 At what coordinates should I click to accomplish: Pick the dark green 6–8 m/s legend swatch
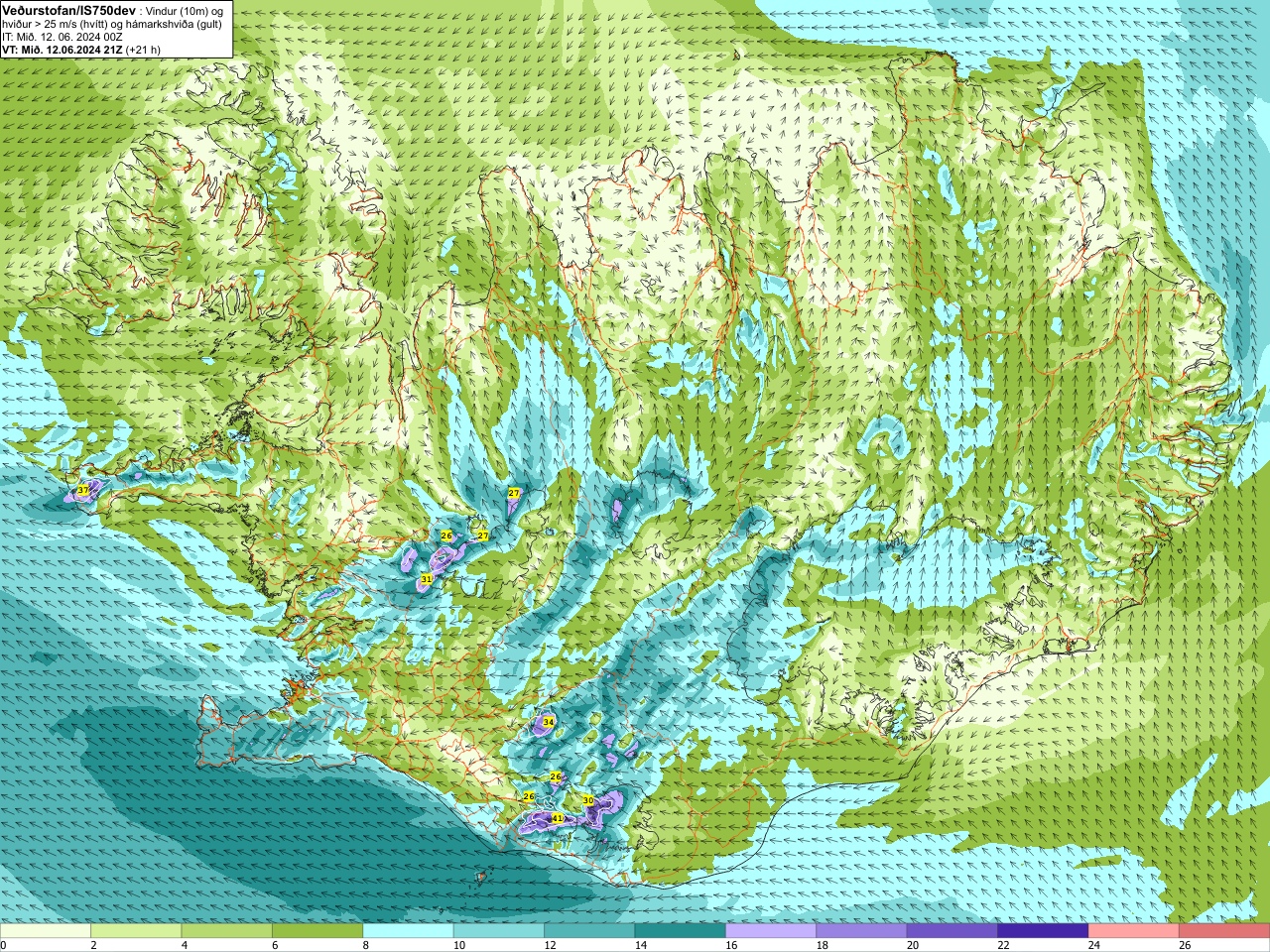(317, 931)
